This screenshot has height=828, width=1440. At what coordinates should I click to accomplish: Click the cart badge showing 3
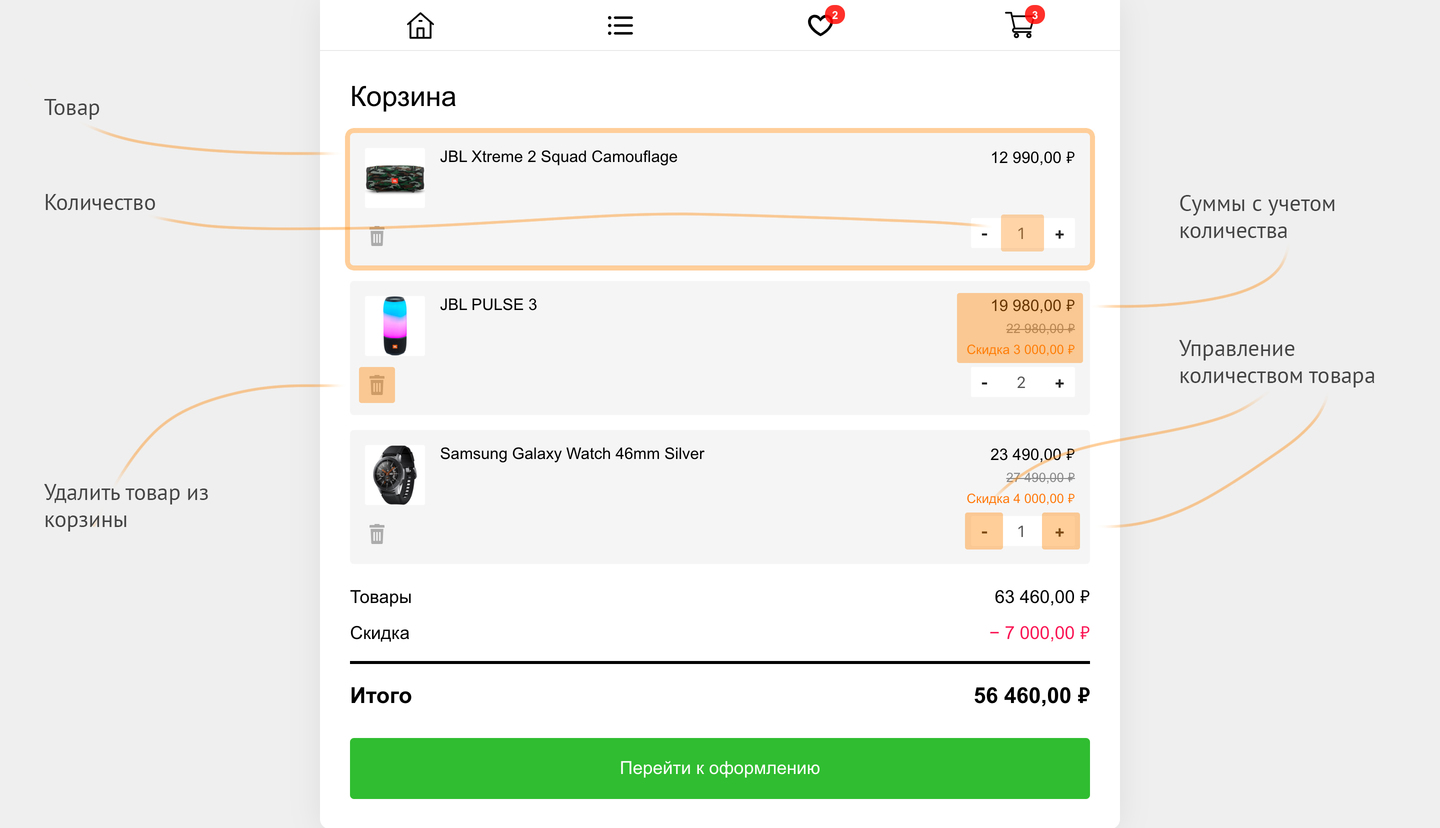pyautogui.click(x=1034, y=14)
